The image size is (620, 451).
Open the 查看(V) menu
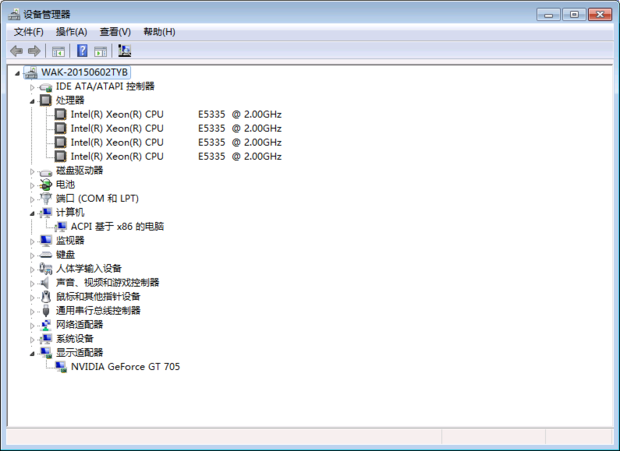pos(115,32)
